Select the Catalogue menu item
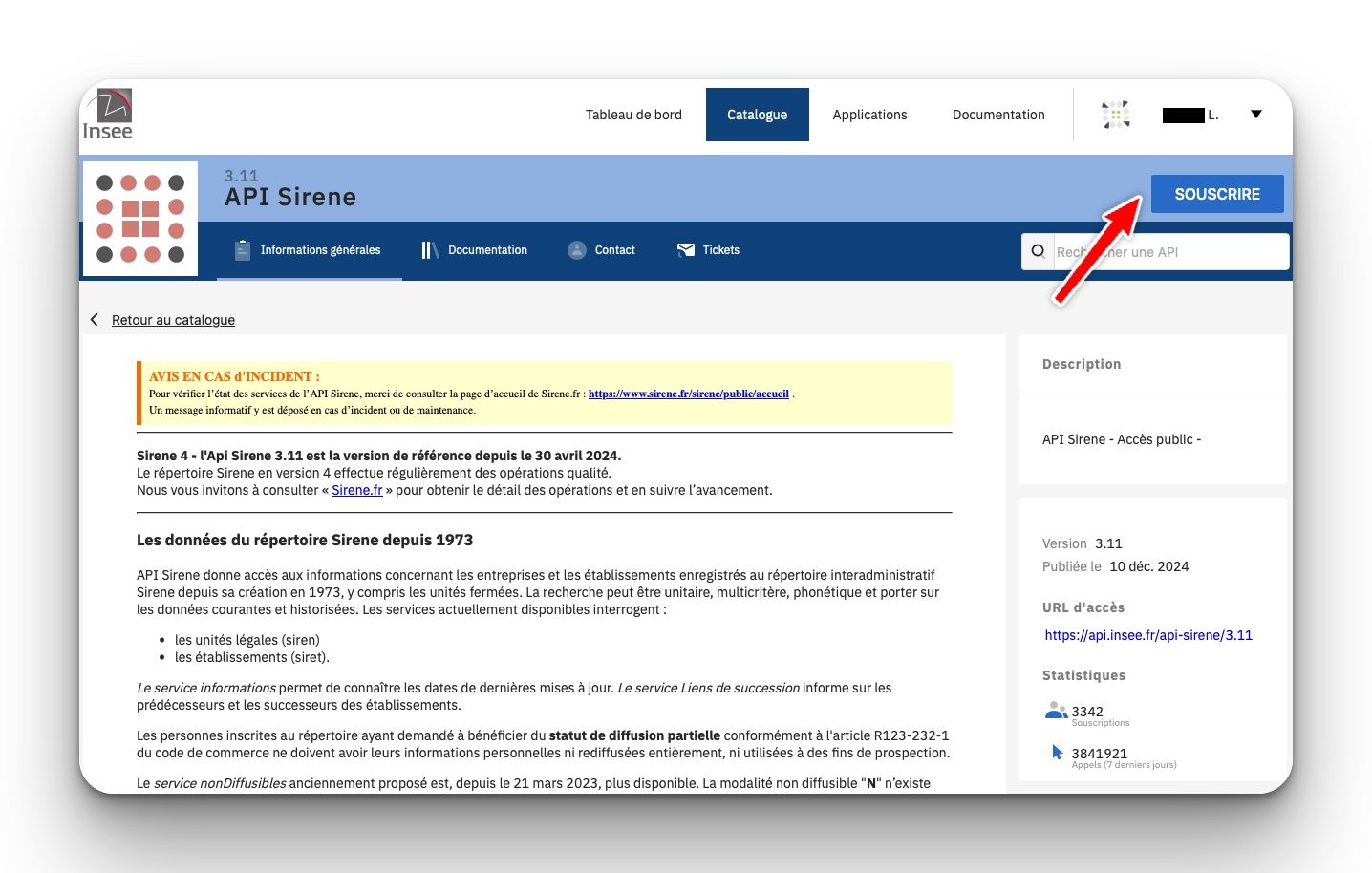 coord(758,115)
